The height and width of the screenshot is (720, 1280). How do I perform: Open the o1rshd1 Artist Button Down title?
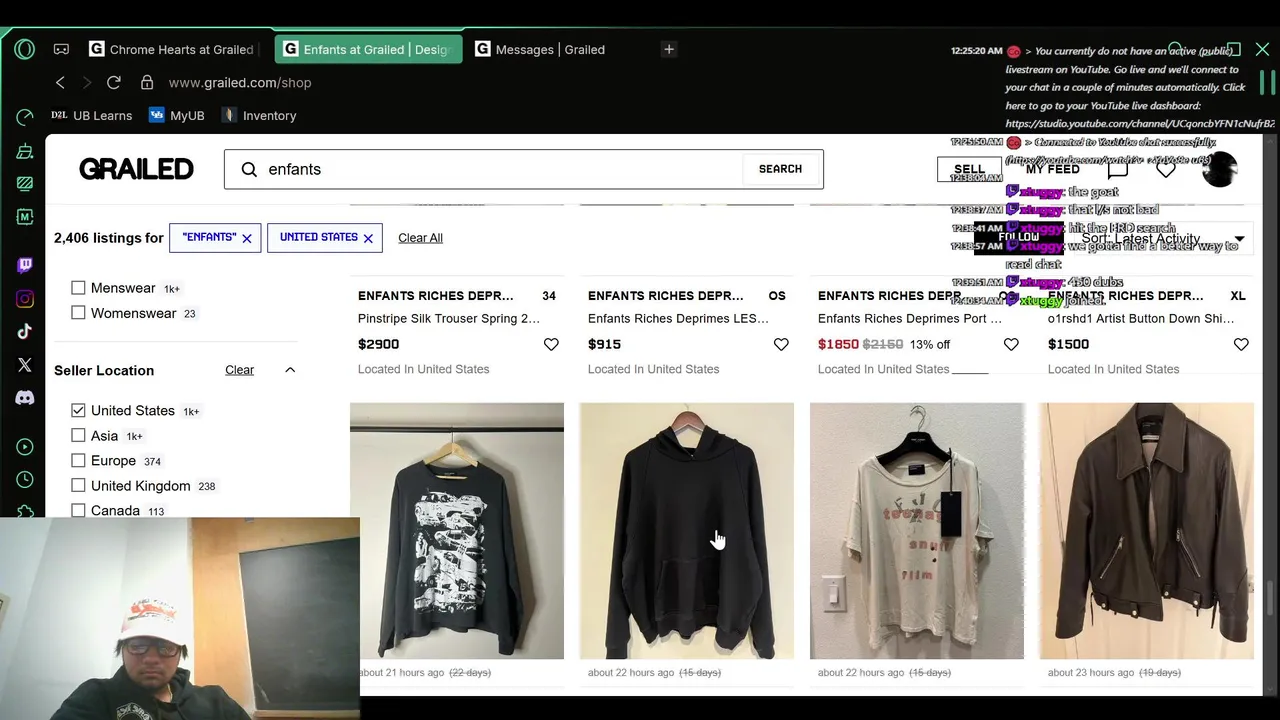tap(1141, 319)
